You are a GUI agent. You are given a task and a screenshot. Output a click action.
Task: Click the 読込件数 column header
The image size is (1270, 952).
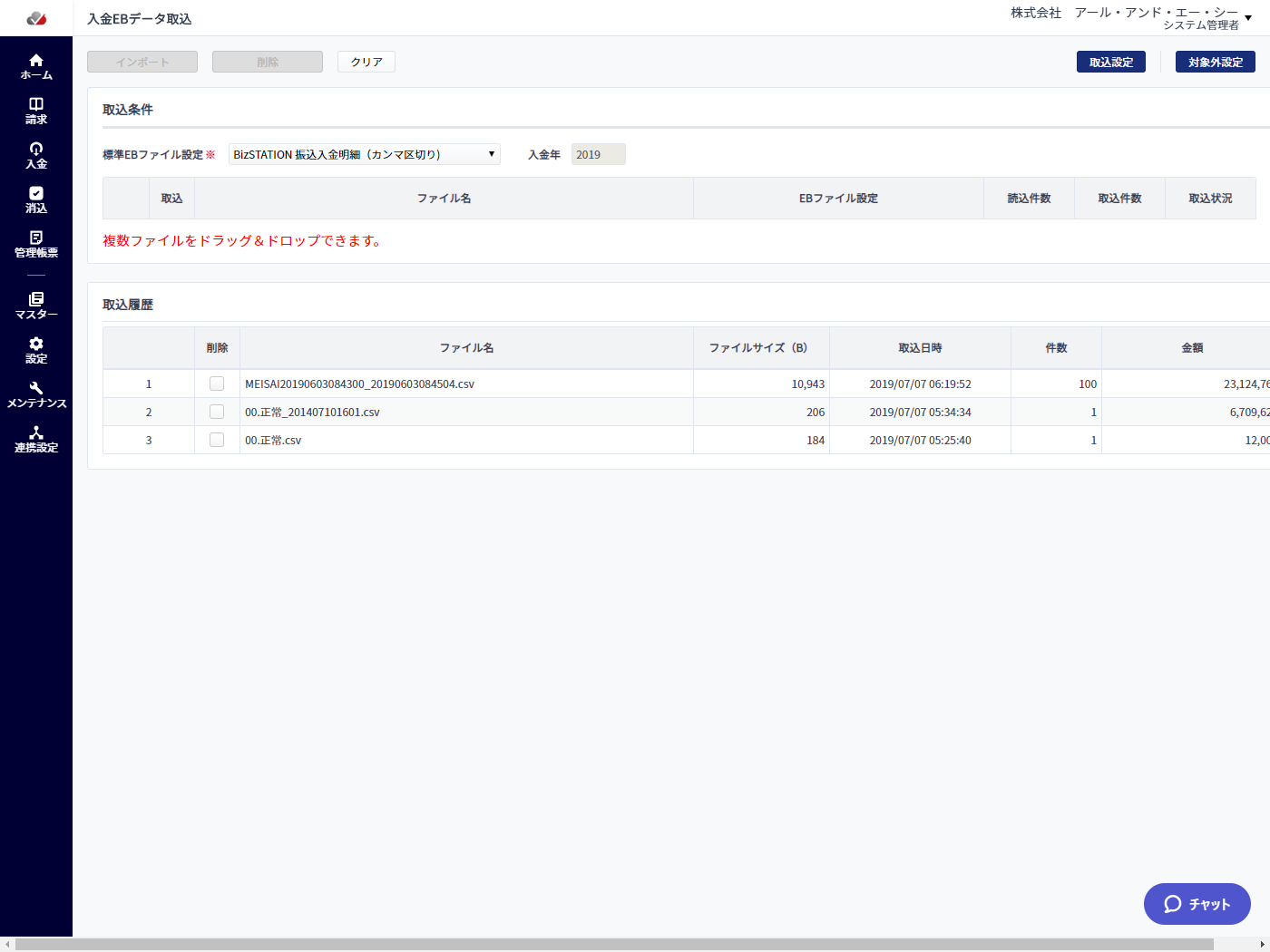(1029, 198)
